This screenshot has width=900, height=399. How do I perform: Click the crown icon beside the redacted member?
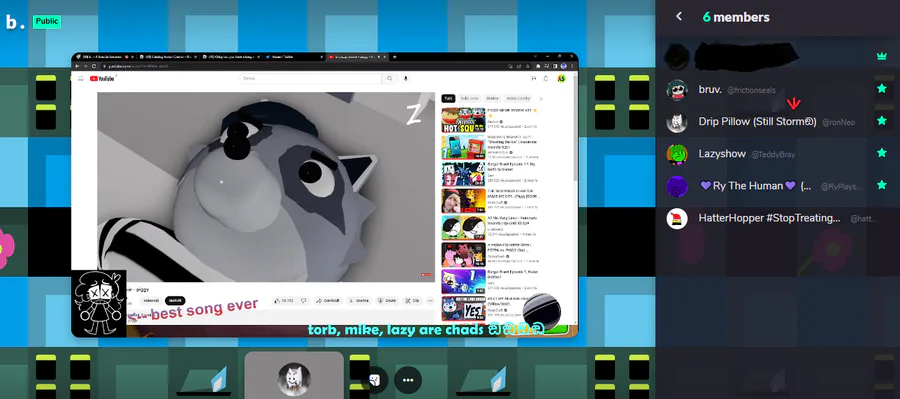[882, 56]
